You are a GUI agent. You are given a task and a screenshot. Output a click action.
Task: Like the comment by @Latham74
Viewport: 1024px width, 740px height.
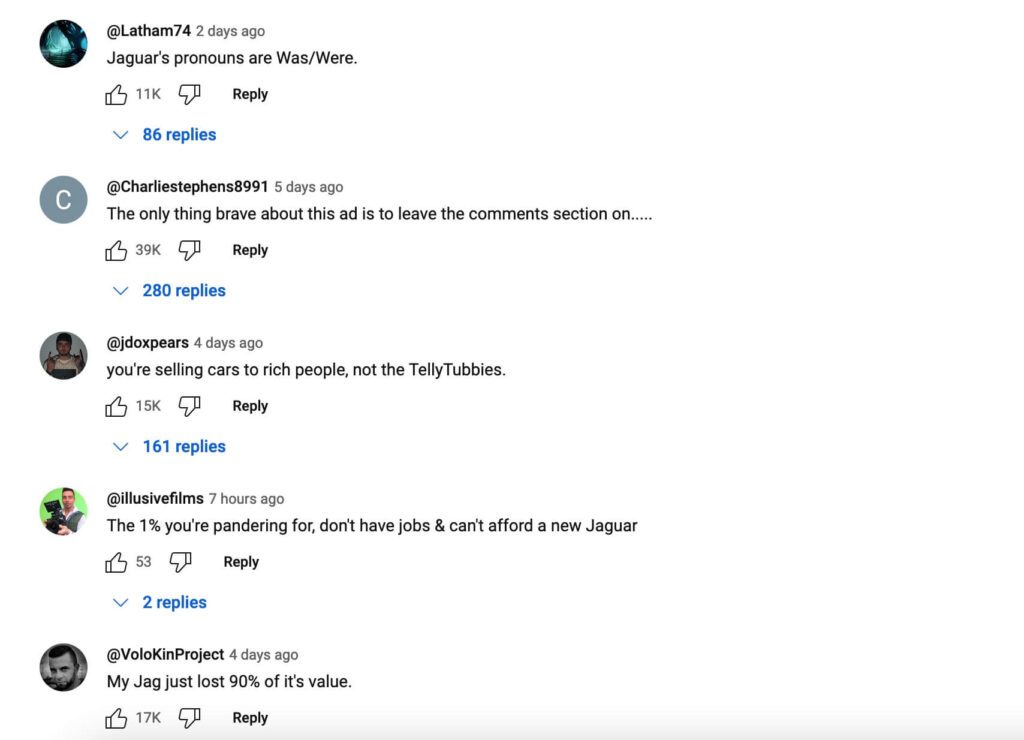point(116,94)
